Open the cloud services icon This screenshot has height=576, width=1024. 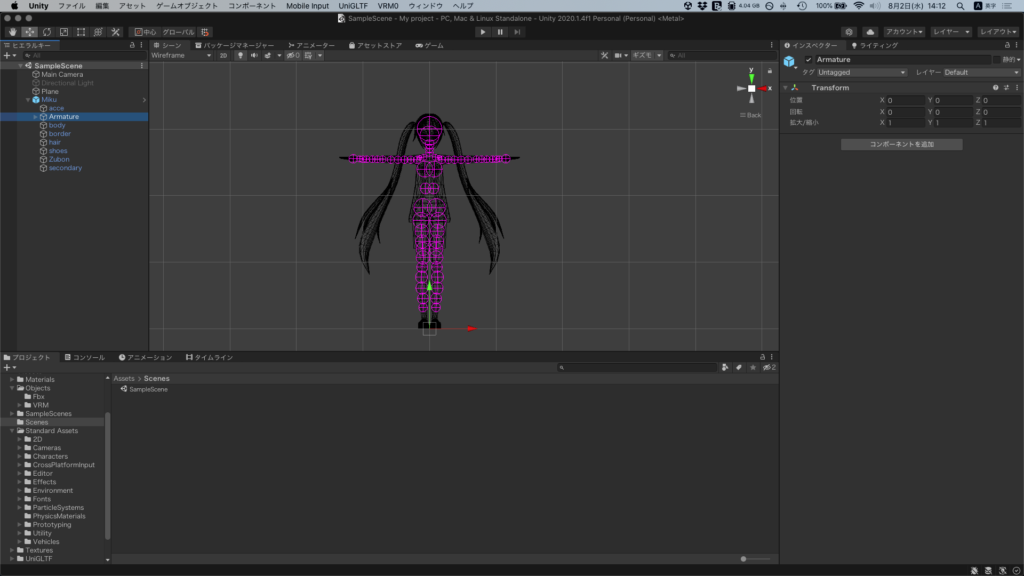coord(869,32)
